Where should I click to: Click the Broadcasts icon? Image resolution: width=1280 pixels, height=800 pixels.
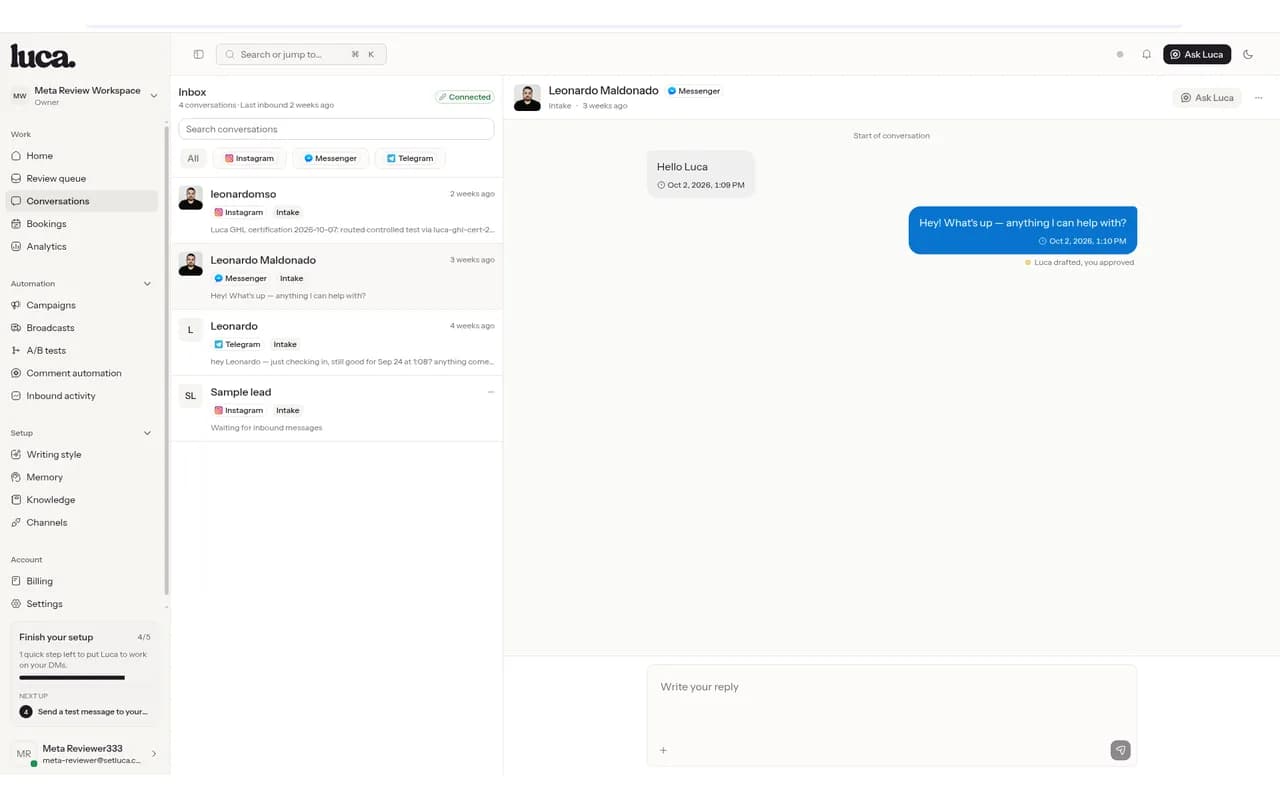pyautogui.click(x=16, y=328)
